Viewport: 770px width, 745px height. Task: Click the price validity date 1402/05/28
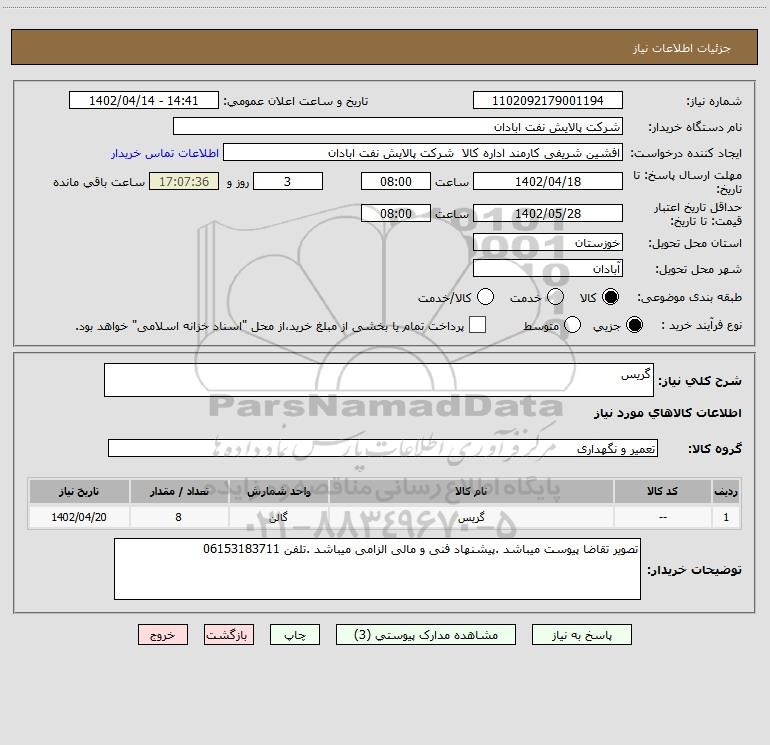548,214
